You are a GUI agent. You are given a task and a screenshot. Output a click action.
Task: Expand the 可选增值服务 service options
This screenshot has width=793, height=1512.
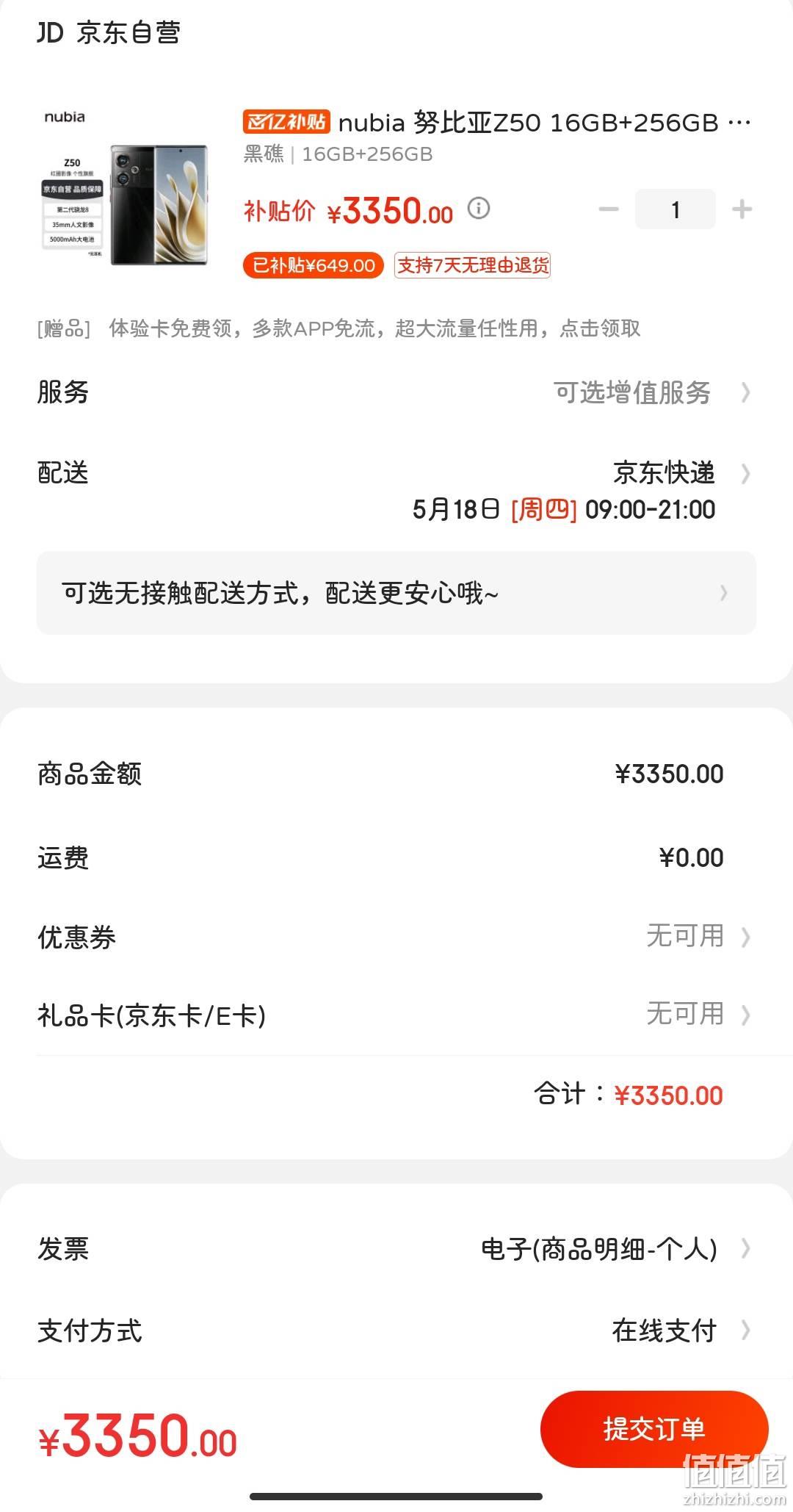[652, 392]
